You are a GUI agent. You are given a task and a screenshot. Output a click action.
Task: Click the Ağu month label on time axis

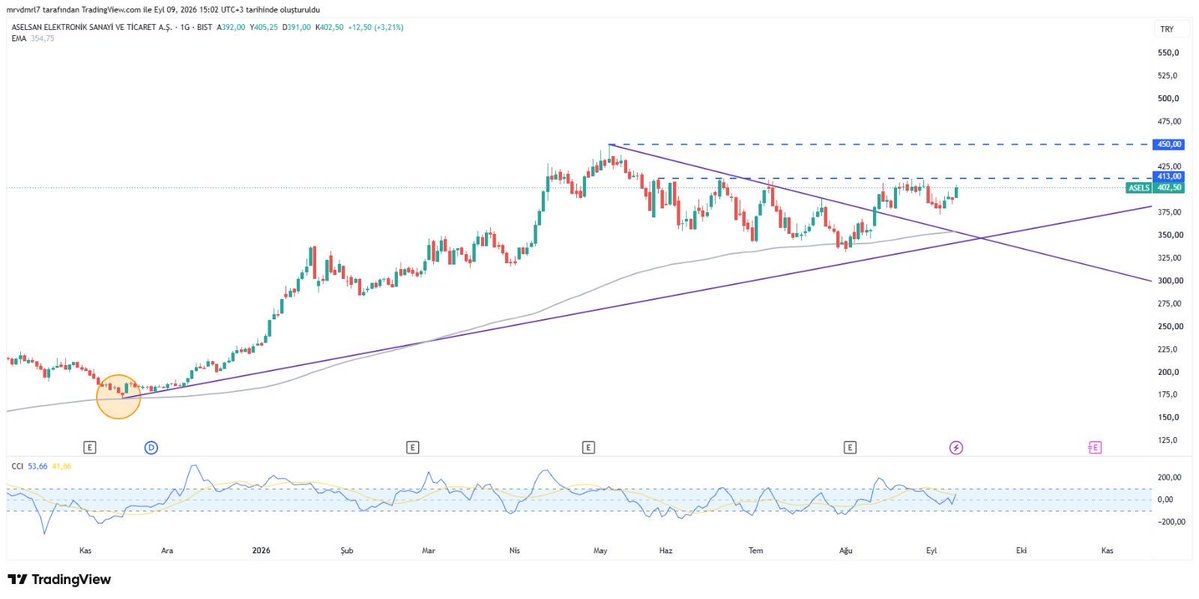coord(845,551)
